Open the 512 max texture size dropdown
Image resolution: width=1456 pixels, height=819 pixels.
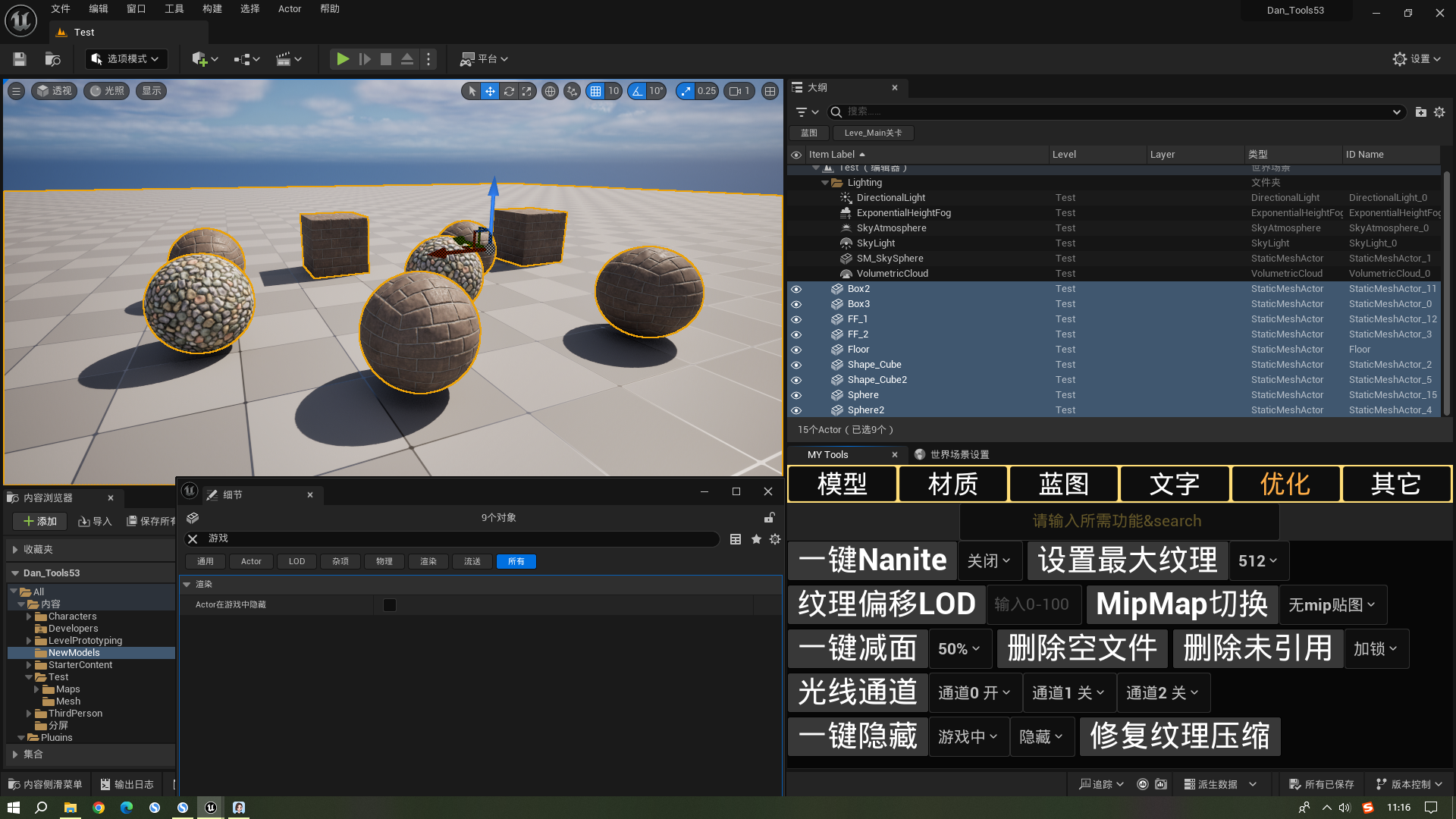[x=1259, y=561]
